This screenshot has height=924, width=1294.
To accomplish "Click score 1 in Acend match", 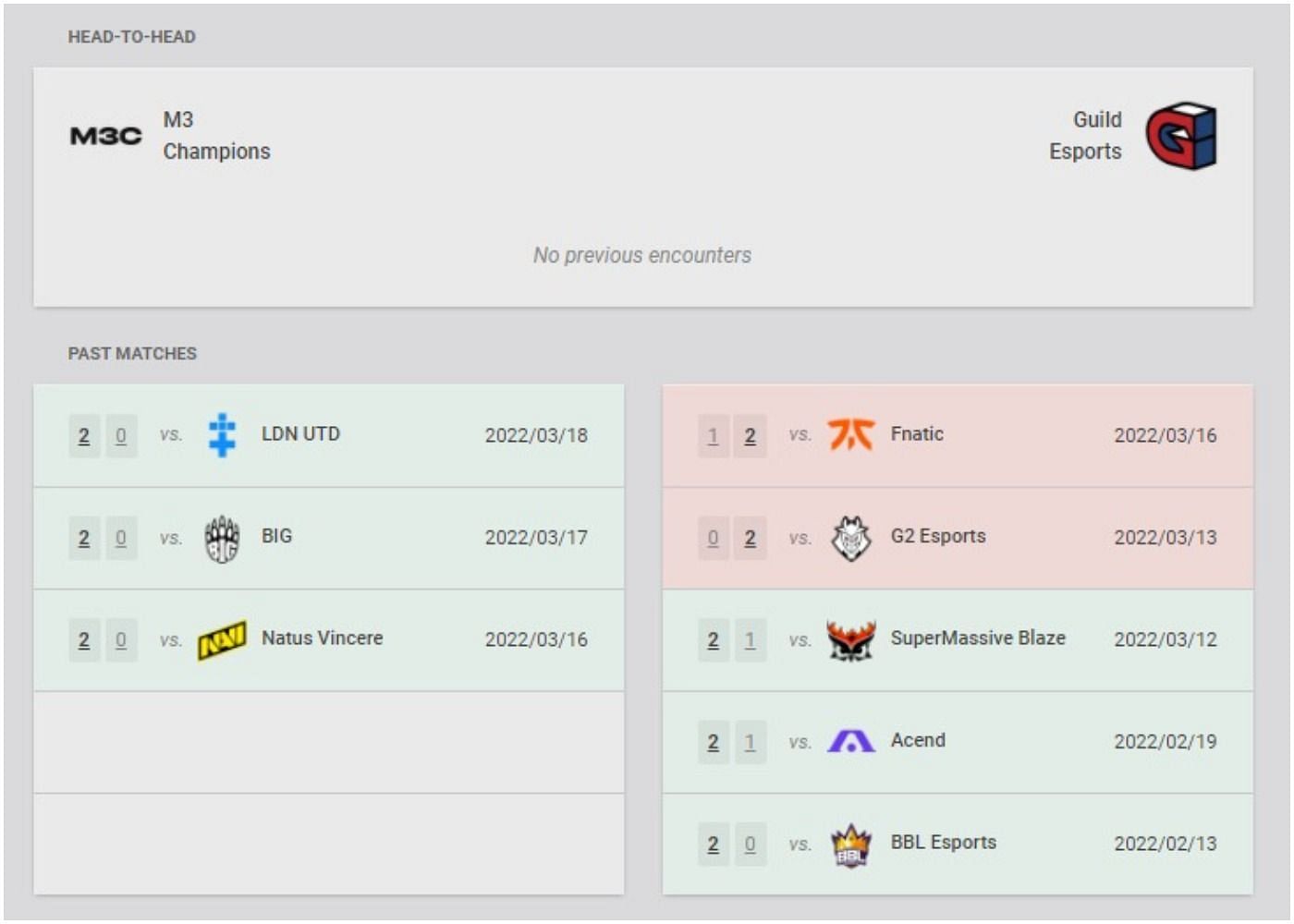I will (750, 742).
